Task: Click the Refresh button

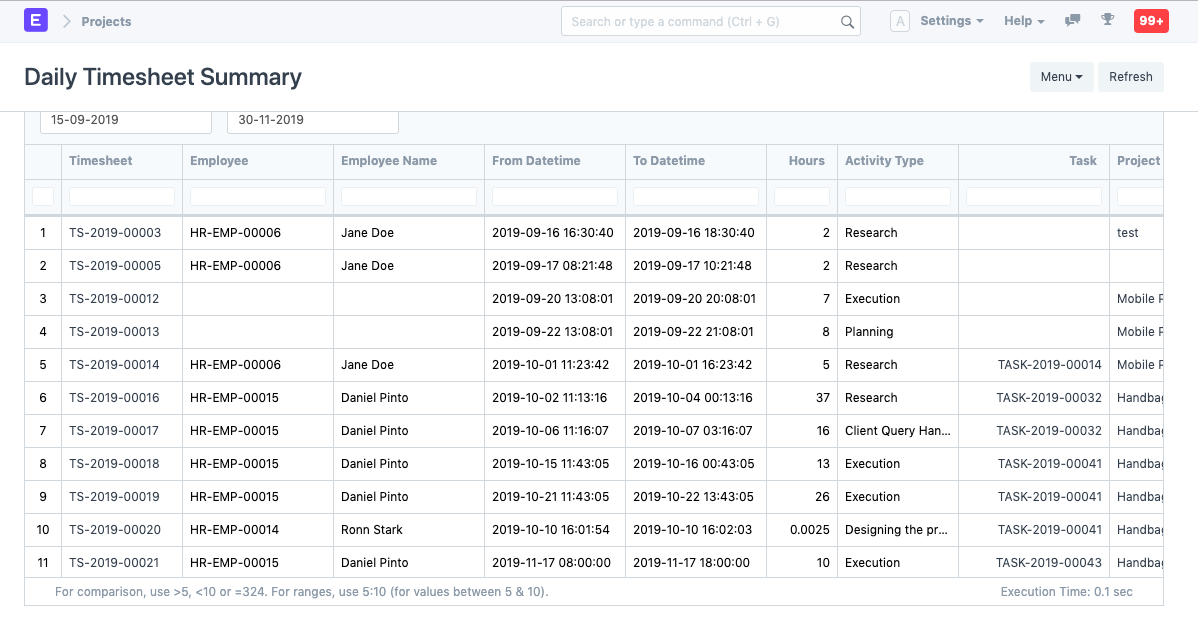Action: pyautogui.click(x=1131, y=76)
